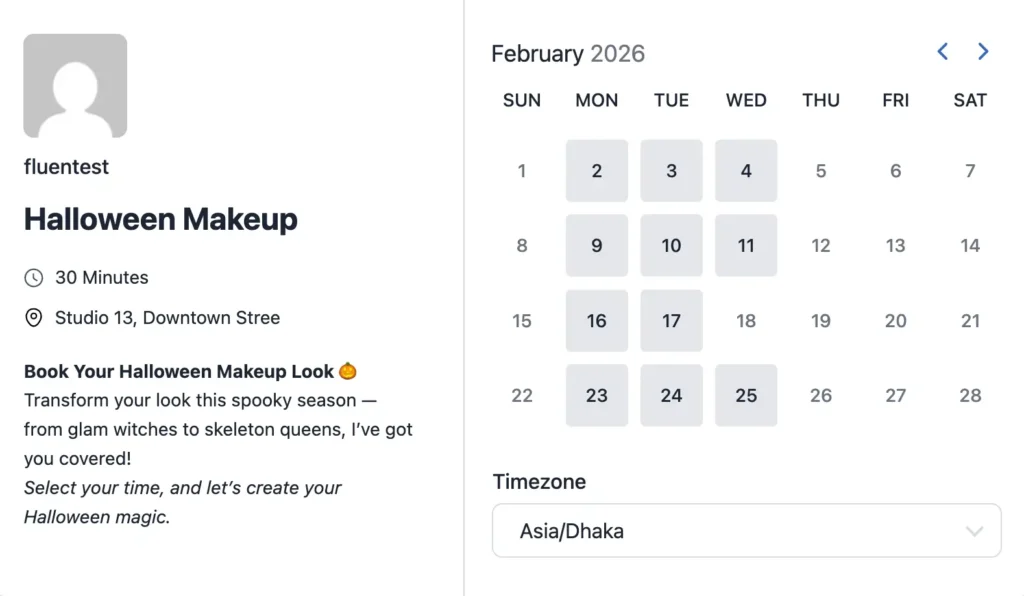The height and width of the screenshot is (596, 1024).
Task: Expand next month with the forward chevron
Action: (x=983, y=51)
